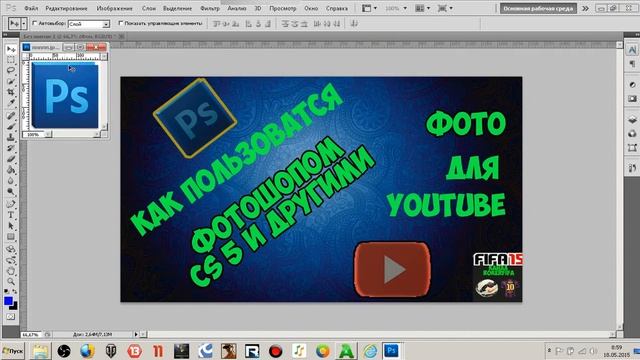Open the Layers panel icon
640x360 pixels.
click(x=632, y=119)
